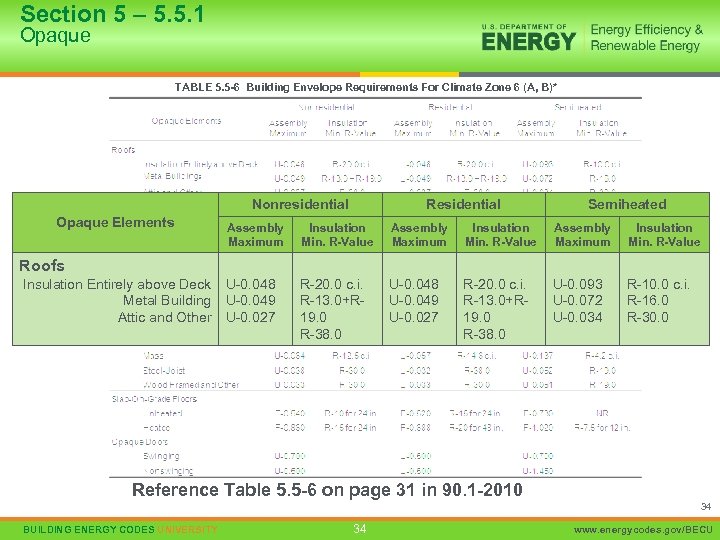Click 'R-20.0 c.i.' in the Nonresidential column
The width and height of the screenshot is (720, 540).
click(331, 284)
